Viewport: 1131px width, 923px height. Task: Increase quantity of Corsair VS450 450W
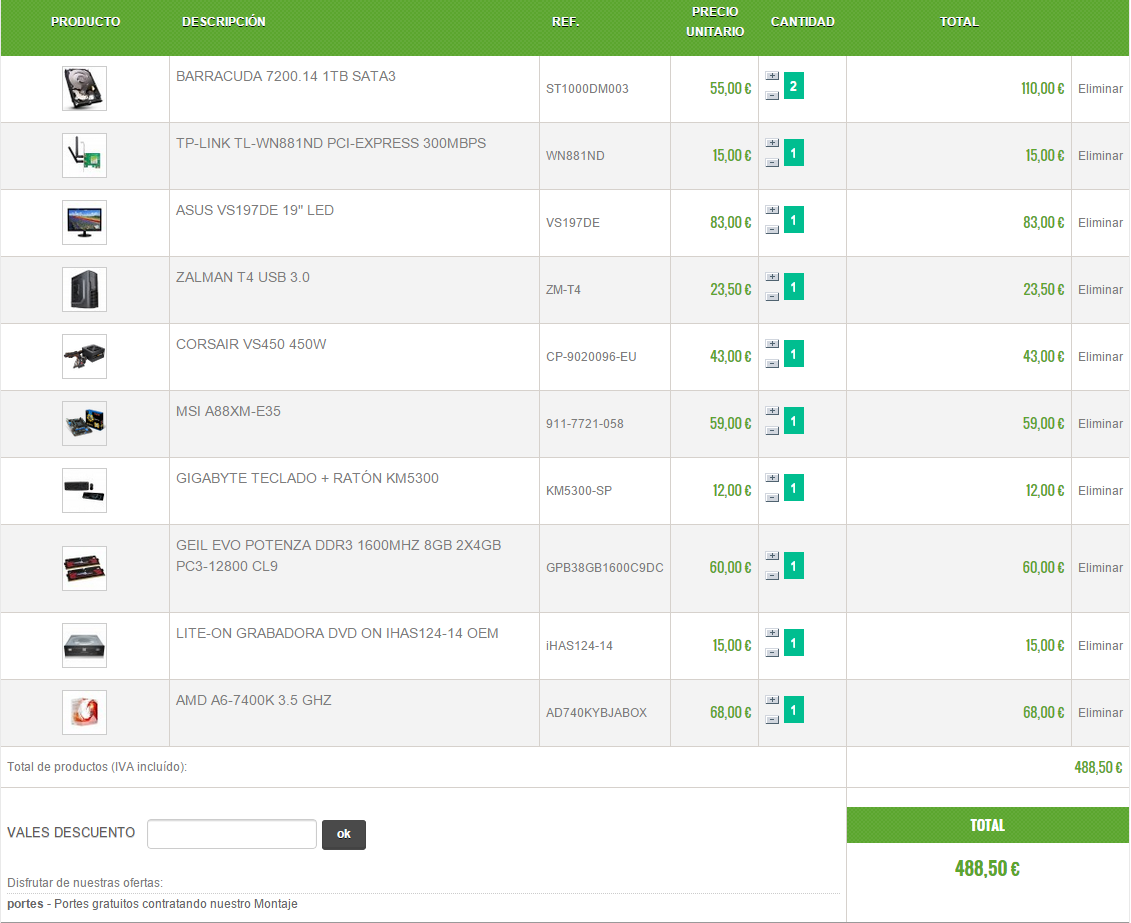pyautogui.click(x=772, y=344)
